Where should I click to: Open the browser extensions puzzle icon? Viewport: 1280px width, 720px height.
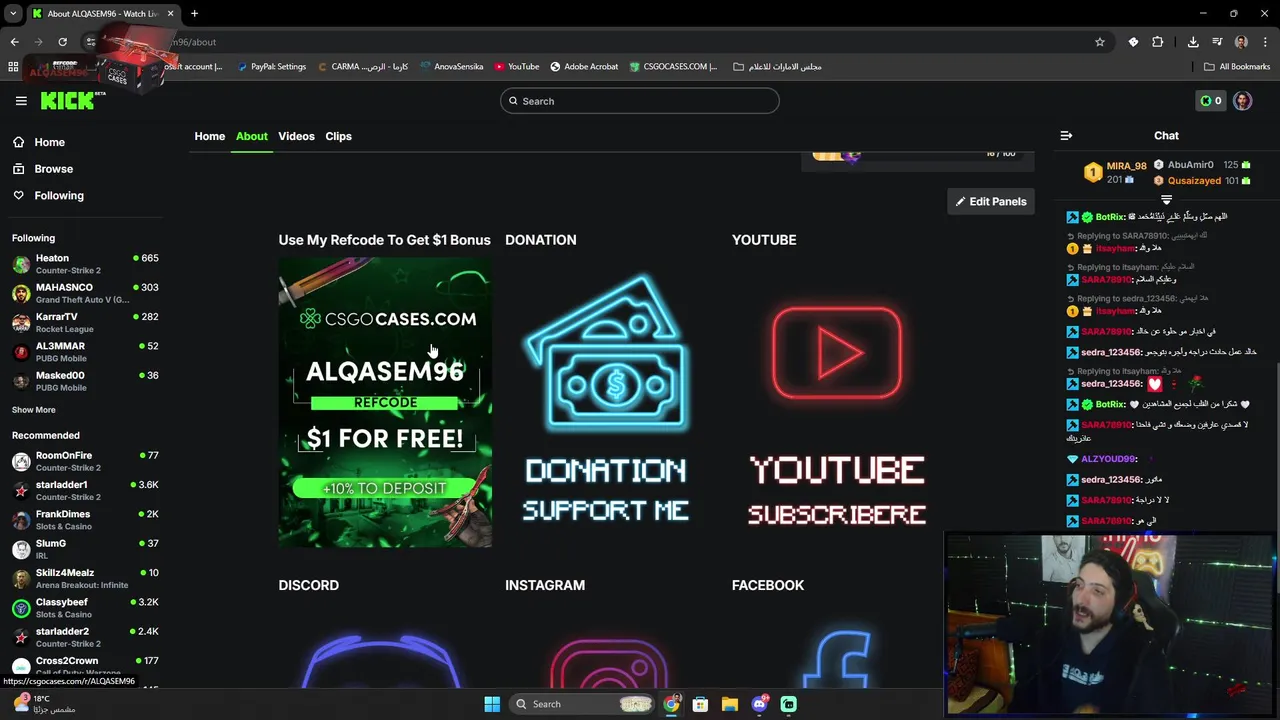click(x=1158, y=42)
